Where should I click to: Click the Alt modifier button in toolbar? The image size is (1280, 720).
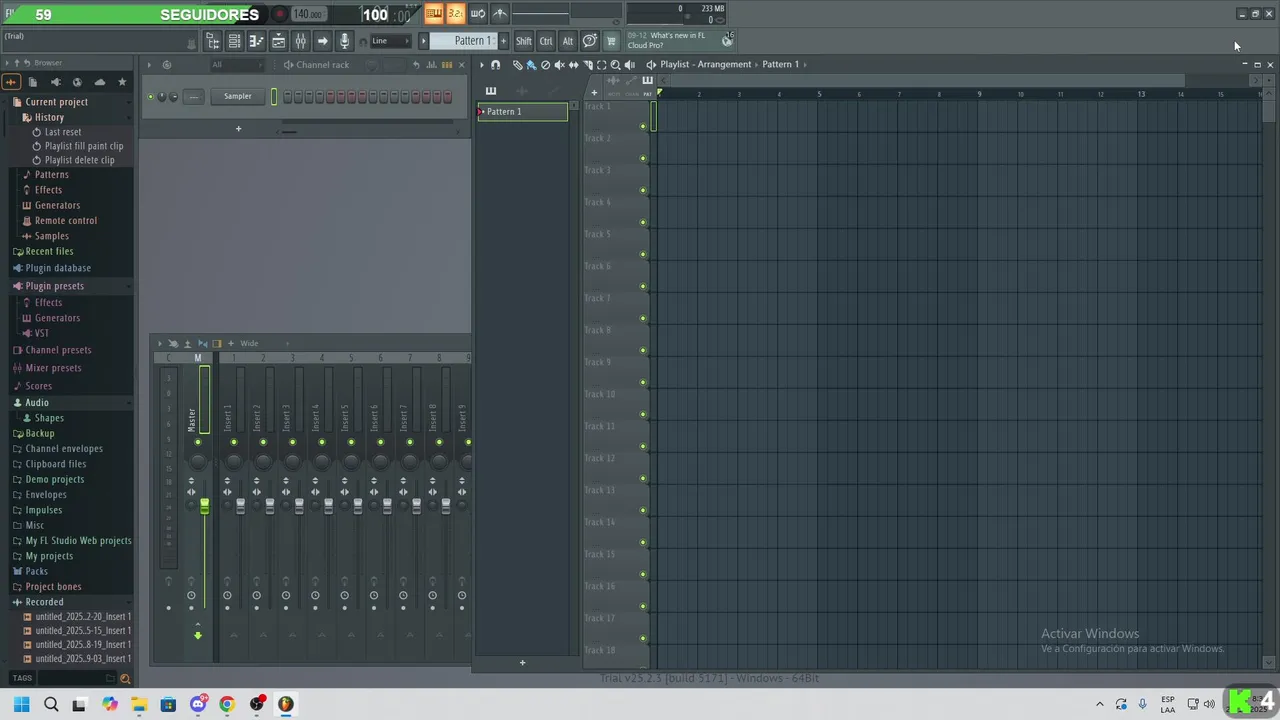[568, 41]
